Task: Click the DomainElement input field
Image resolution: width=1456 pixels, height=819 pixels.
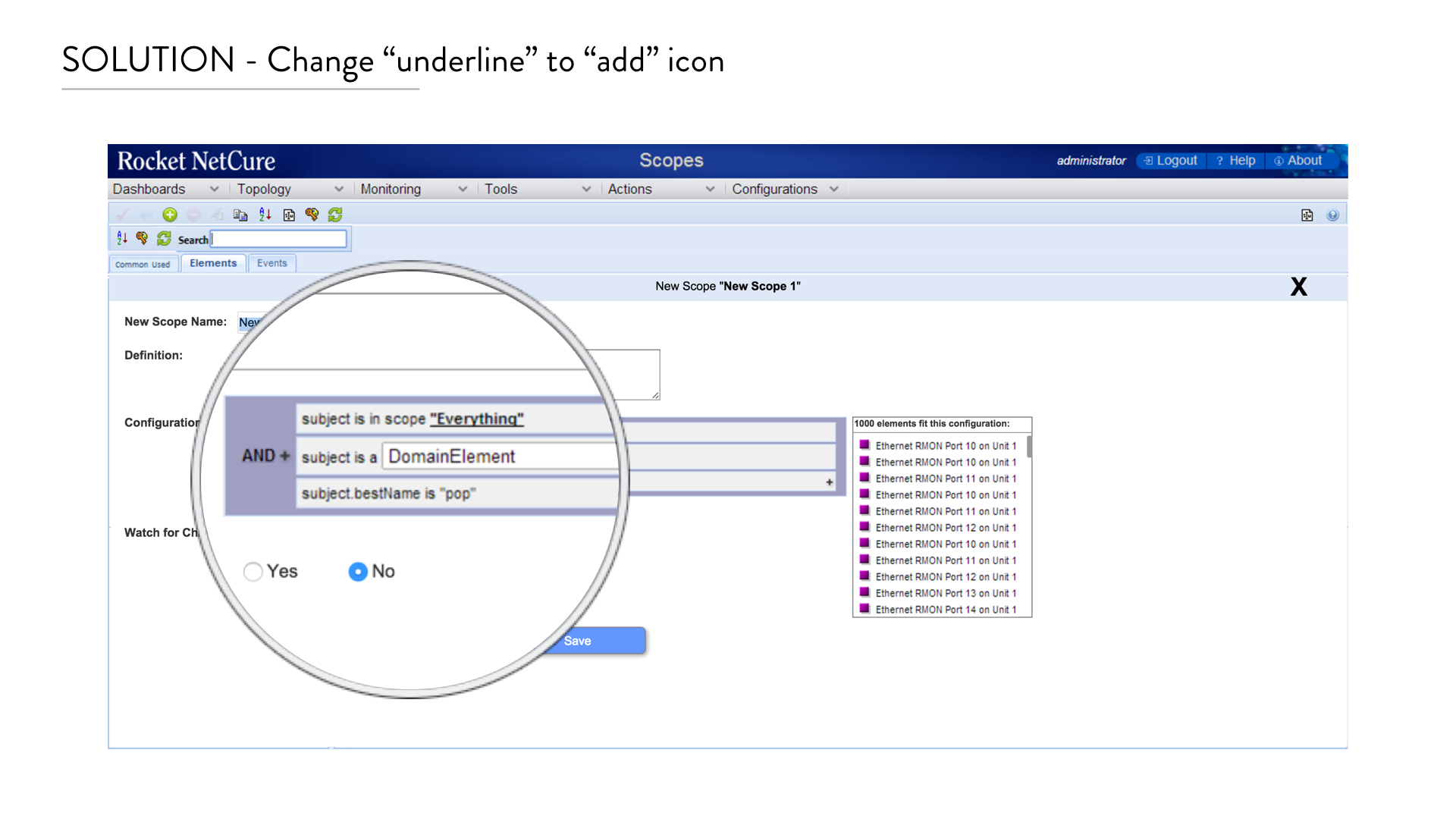Action: pos(500,457)
